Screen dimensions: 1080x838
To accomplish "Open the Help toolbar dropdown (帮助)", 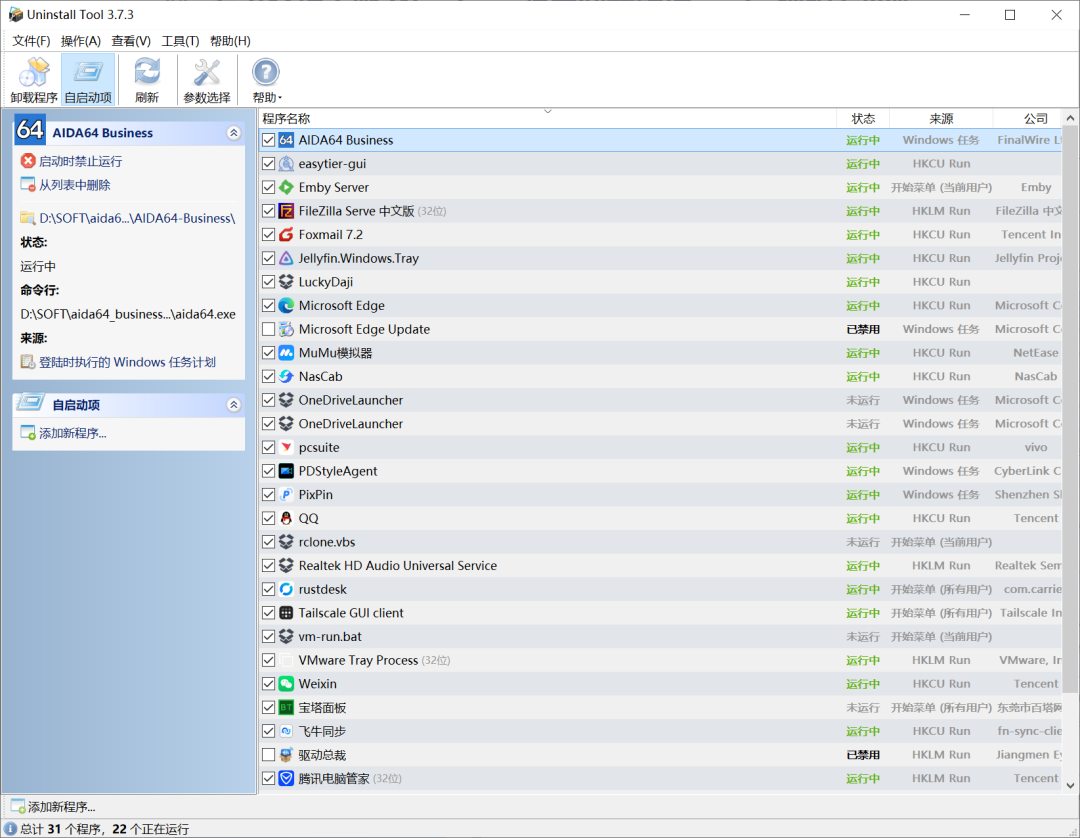I will click(x=267, y=80).
